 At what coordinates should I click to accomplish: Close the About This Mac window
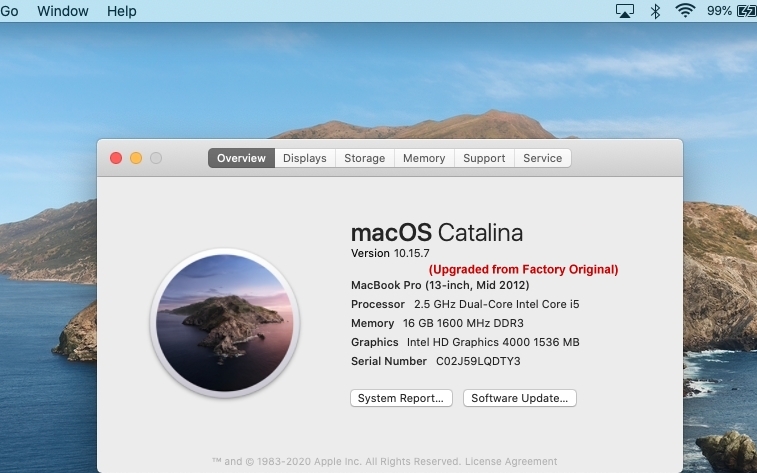[116, 158]
